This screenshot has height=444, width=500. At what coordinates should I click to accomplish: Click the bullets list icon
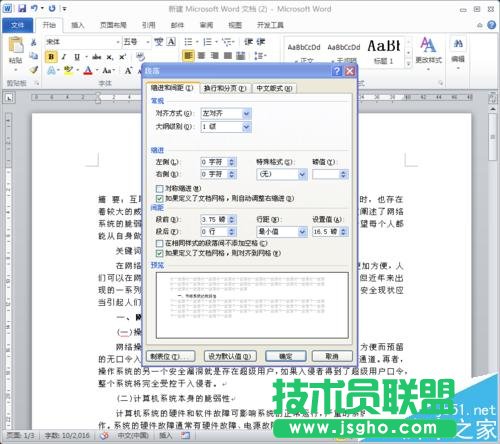(188, 42)
